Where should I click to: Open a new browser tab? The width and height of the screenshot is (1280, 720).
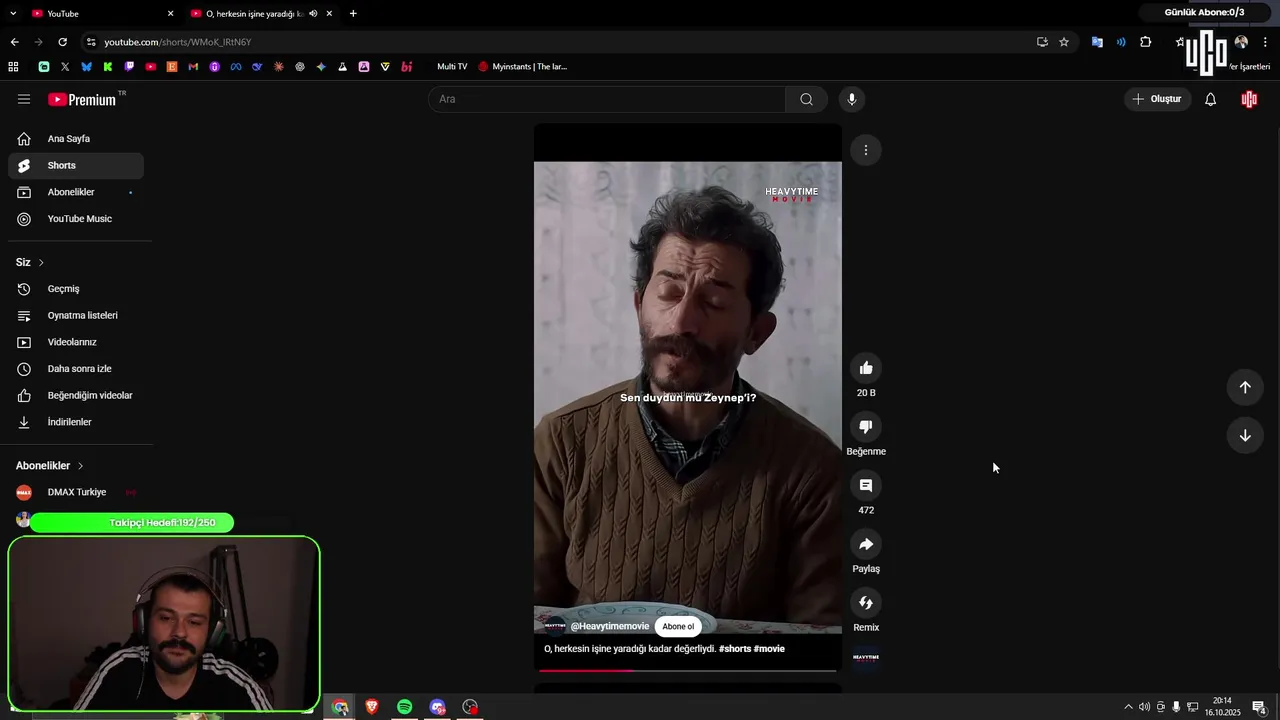pyautogui.click(x=353, y=13)
